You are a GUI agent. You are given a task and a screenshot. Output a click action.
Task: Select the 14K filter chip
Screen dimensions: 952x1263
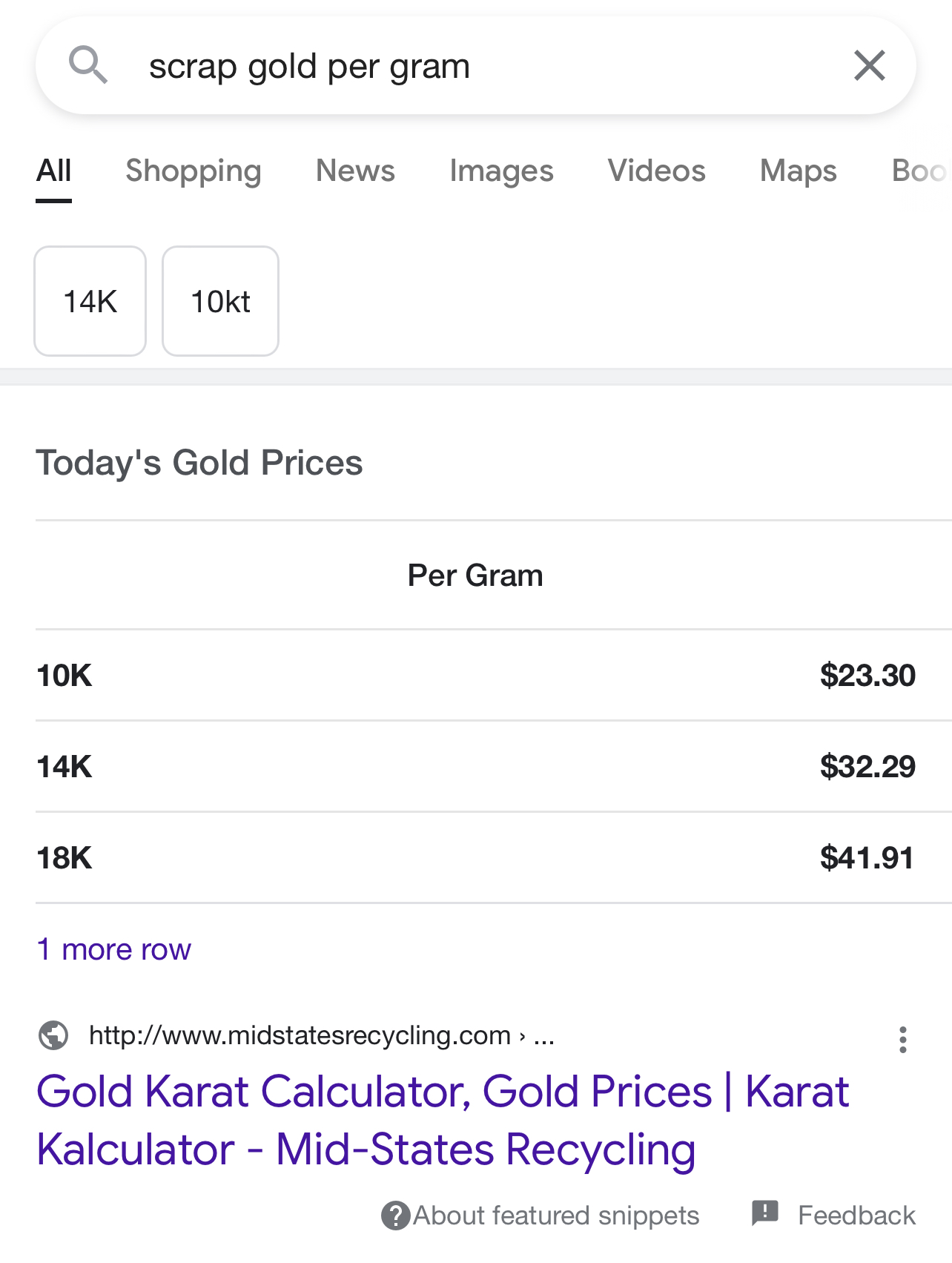coord(90,301)
